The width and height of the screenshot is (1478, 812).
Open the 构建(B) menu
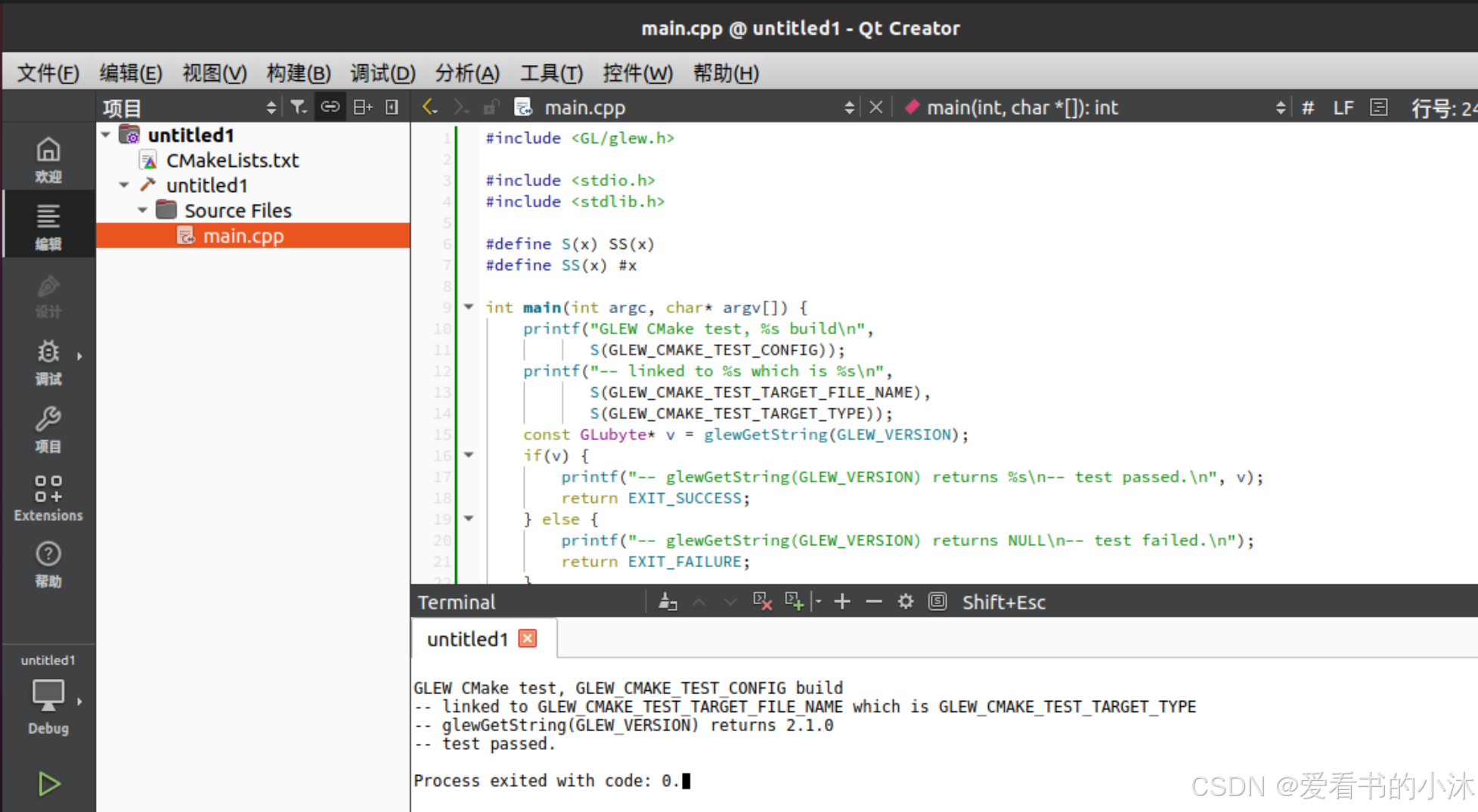tap(299, 73)
